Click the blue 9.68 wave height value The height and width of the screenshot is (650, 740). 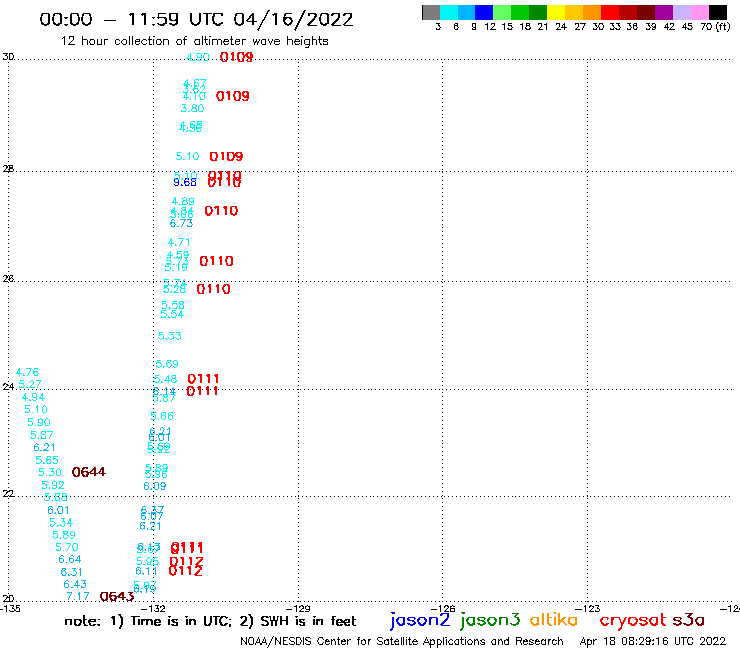point(185,182)
